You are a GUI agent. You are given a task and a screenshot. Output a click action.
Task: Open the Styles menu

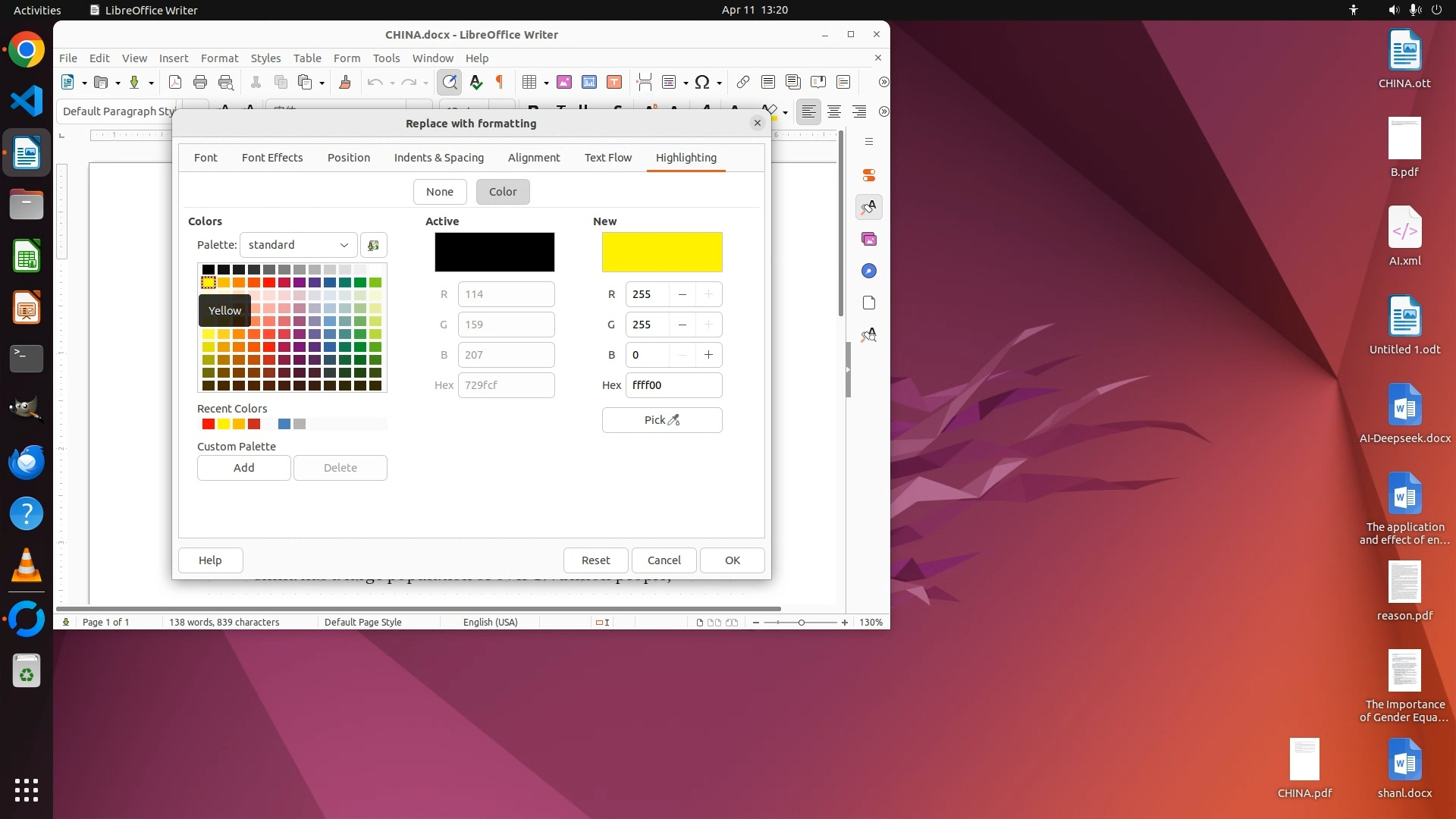265,58
